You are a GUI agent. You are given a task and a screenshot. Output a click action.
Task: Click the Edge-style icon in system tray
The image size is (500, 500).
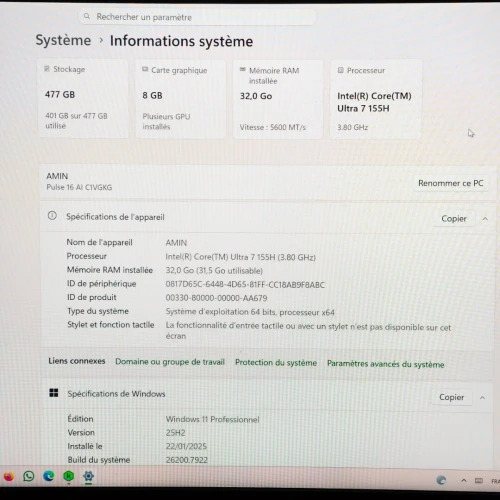[441, 480]
